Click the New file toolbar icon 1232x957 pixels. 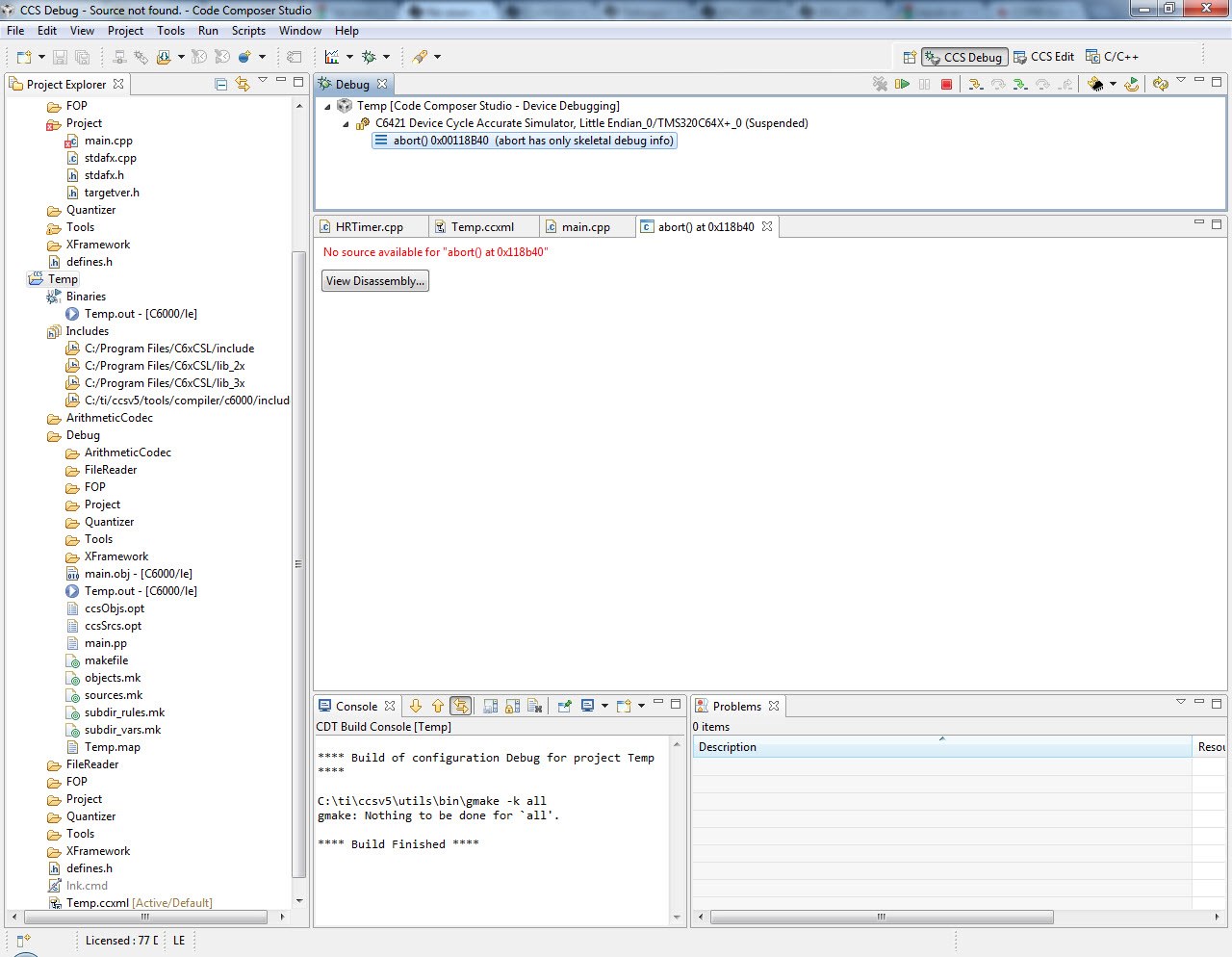24,57
